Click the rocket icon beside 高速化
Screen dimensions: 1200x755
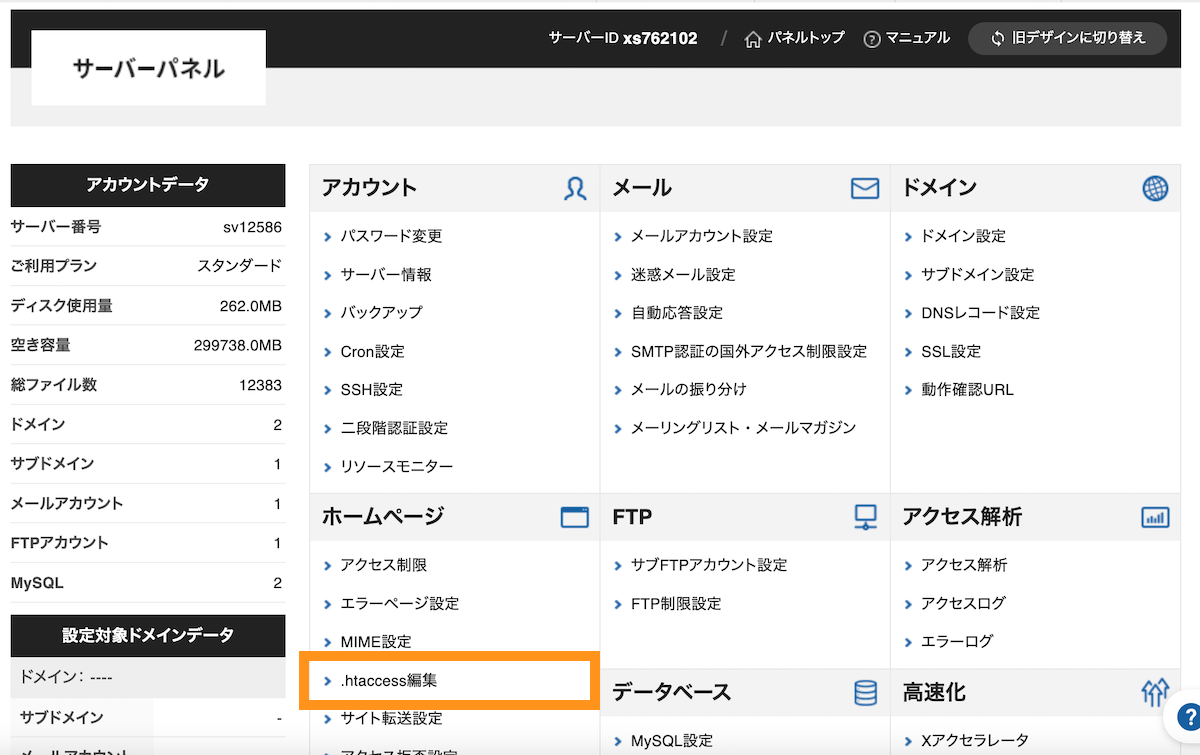tap(1155, 691)
